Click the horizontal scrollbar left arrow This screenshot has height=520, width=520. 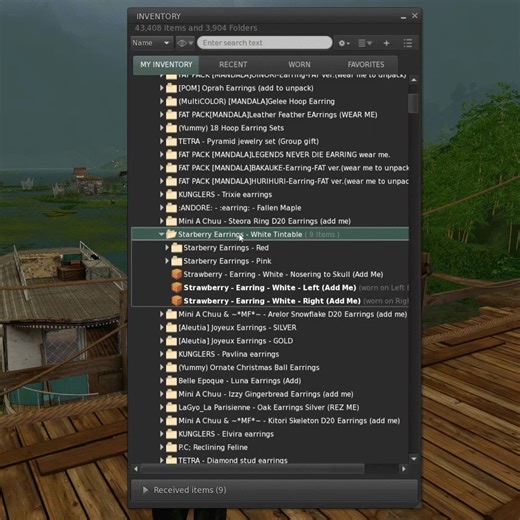(136, 469)
